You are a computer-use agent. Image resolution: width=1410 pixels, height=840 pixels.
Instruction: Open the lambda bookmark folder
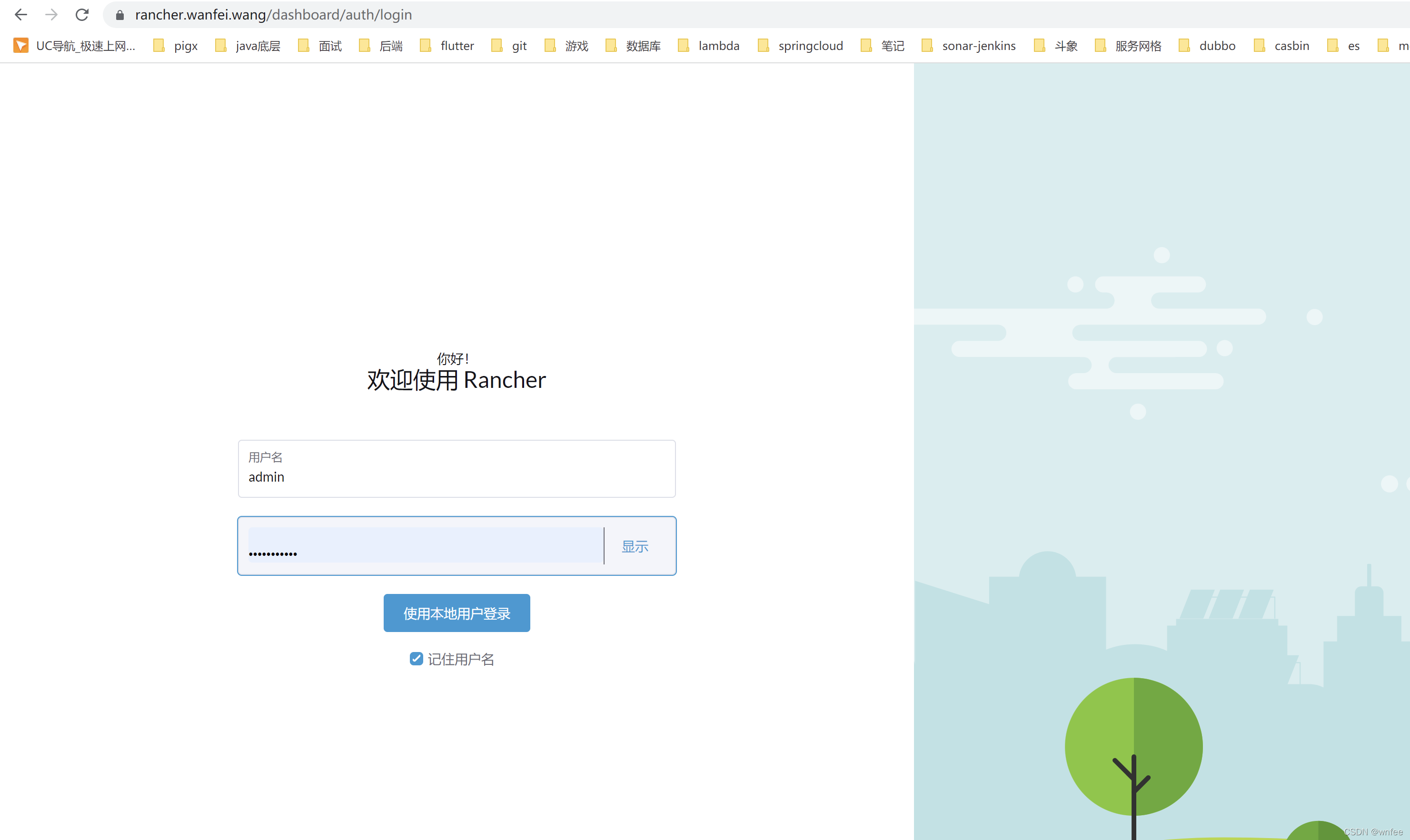(x=709, y=46)
